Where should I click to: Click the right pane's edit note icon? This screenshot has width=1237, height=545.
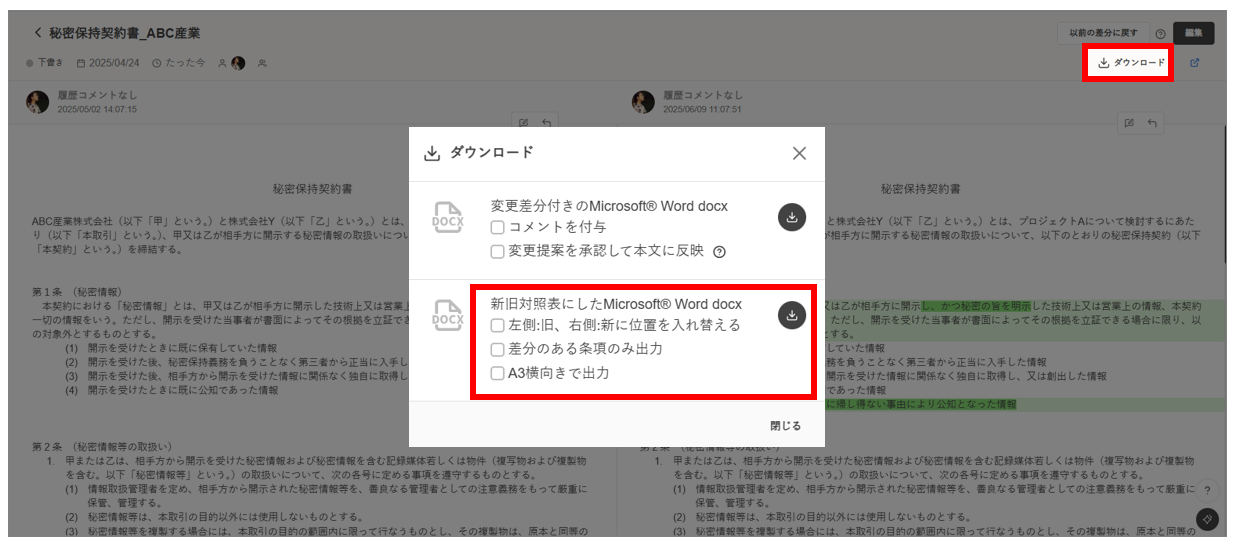[1128, 123]
